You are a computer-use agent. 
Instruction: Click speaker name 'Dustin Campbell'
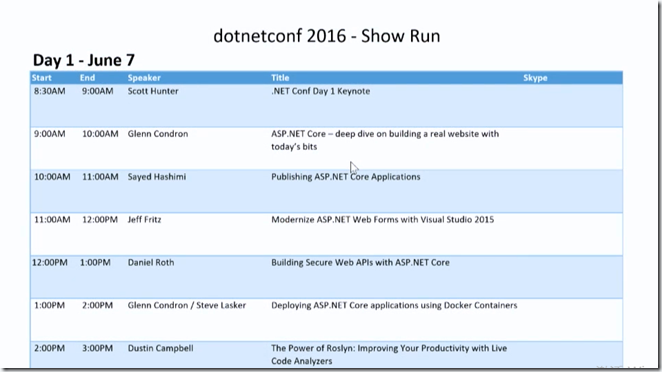click(160, 348)
